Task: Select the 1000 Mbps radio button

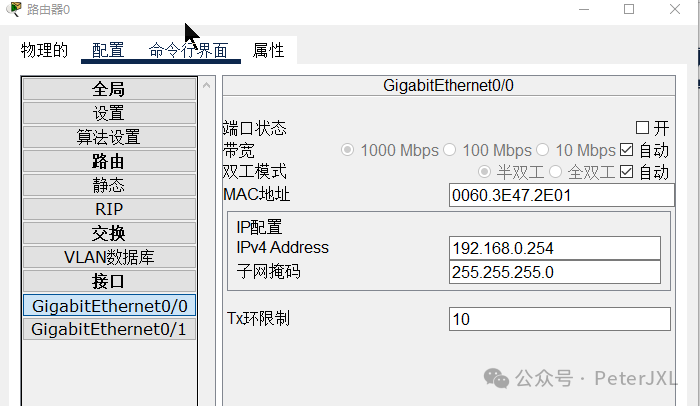Action: pos(348,150)
